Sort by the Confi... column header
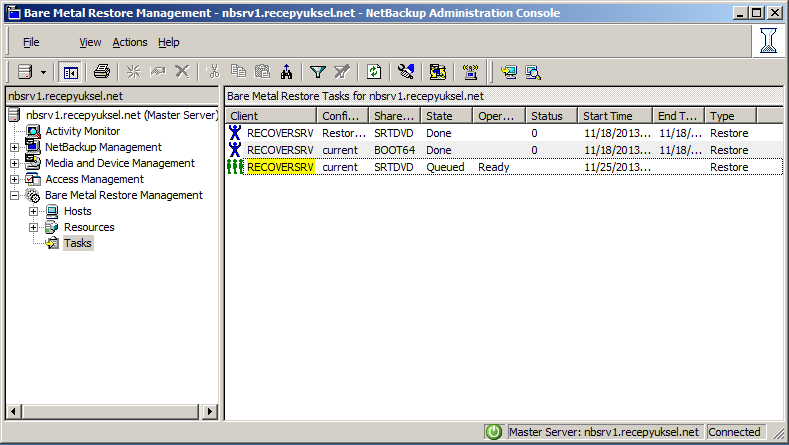 click(343, 116)
